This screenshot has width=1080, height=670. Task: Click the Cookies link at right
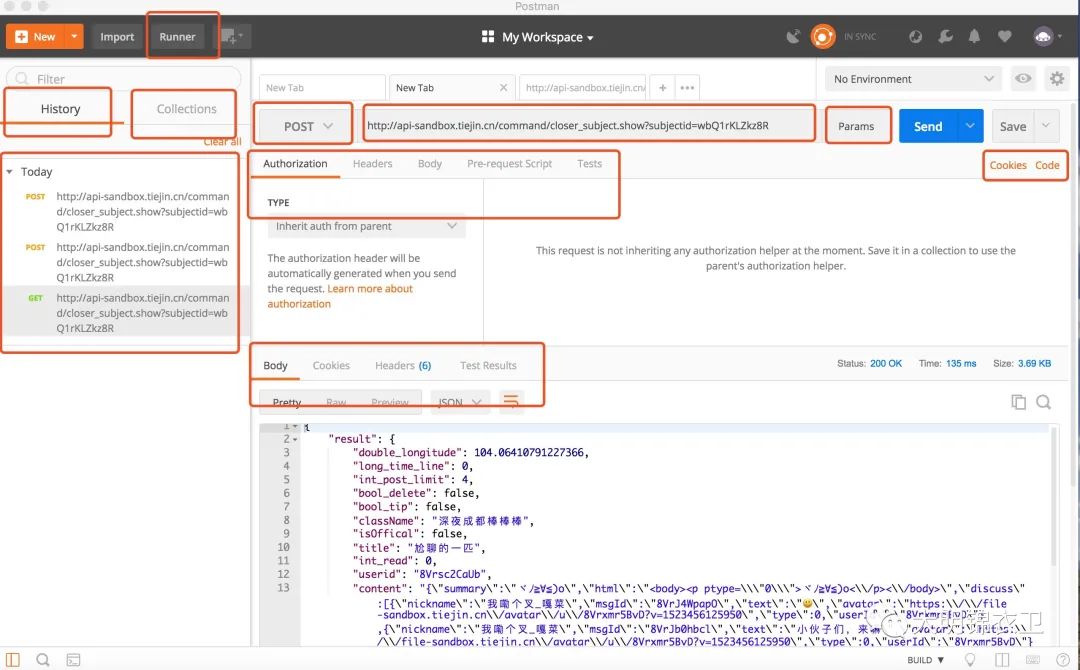coord(1008,165)
